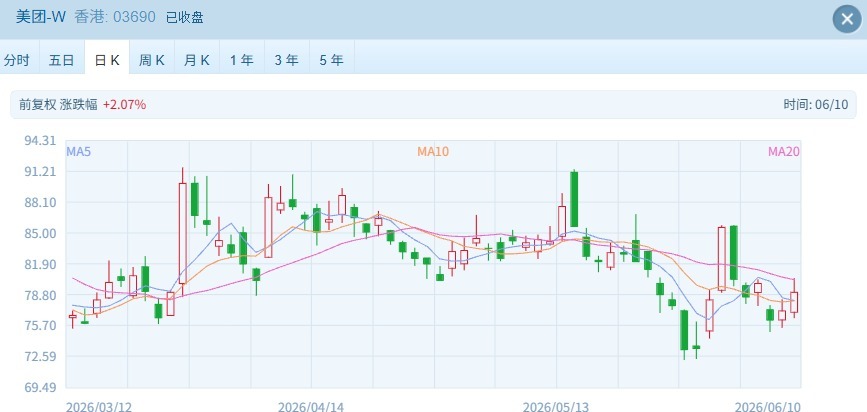Click the 91.21 price axis label
Image resolution: width=867 pixels, height=412 pixels.
pos(40,171)
